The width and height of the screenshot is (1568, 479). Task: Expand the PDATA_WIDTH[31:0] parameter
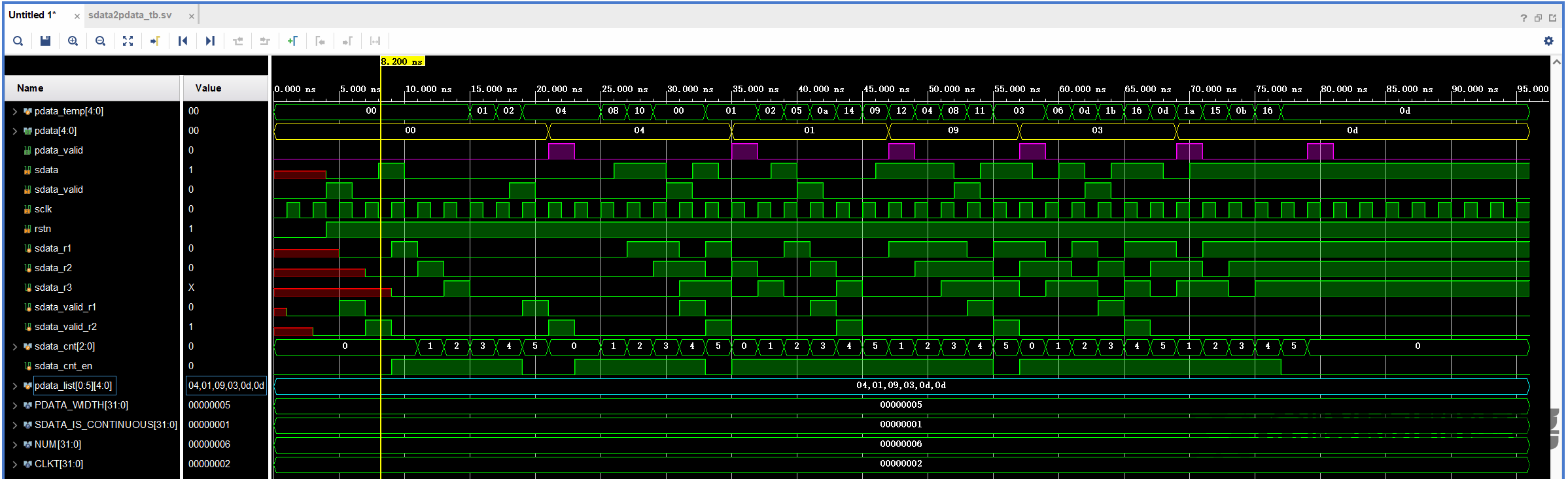click(x=14, y=406)
